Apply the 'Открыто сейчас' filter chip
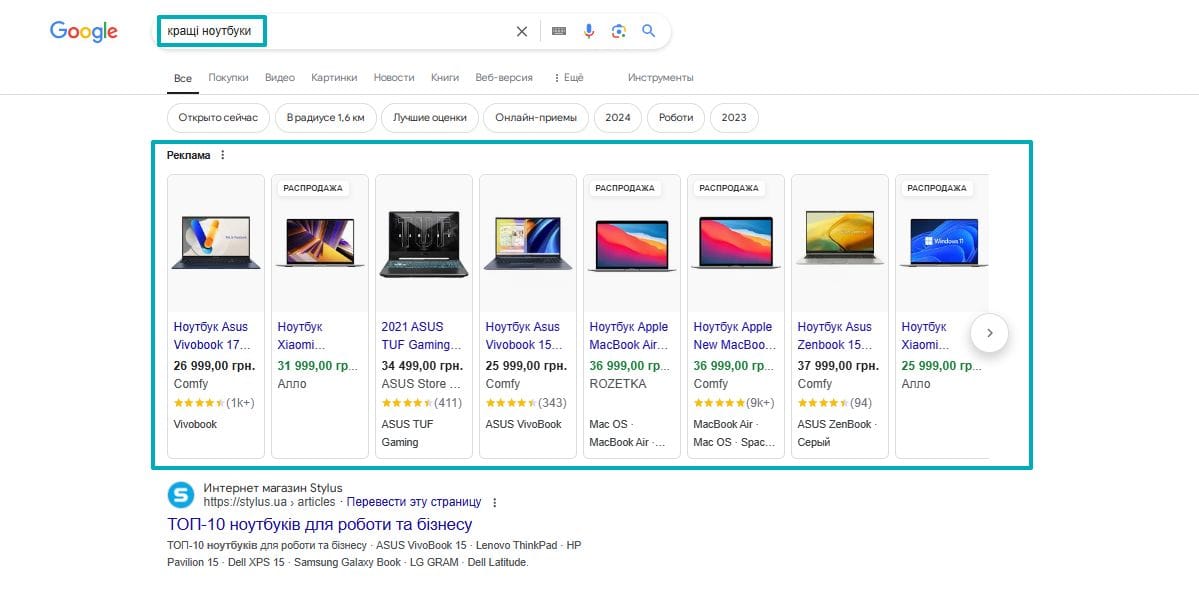The width and height of the screenshot is (1199, 594). [x=218, y=118]
